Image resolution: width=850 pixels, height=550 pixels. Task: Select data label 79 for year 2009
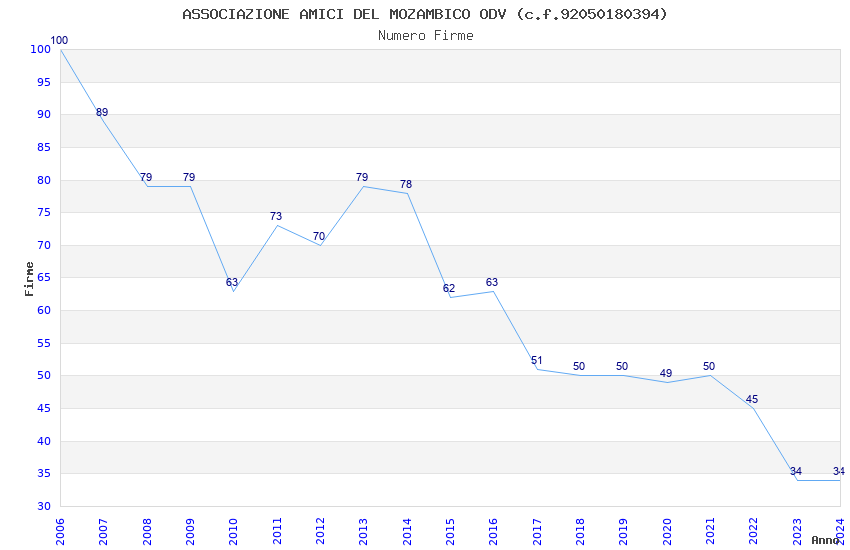tap(189, 177)
